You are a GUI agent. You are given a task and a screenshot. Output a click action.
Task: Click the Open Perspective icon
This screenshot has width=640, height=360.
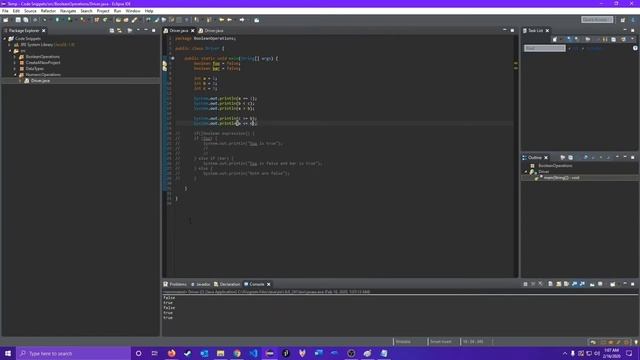point(623,20)
